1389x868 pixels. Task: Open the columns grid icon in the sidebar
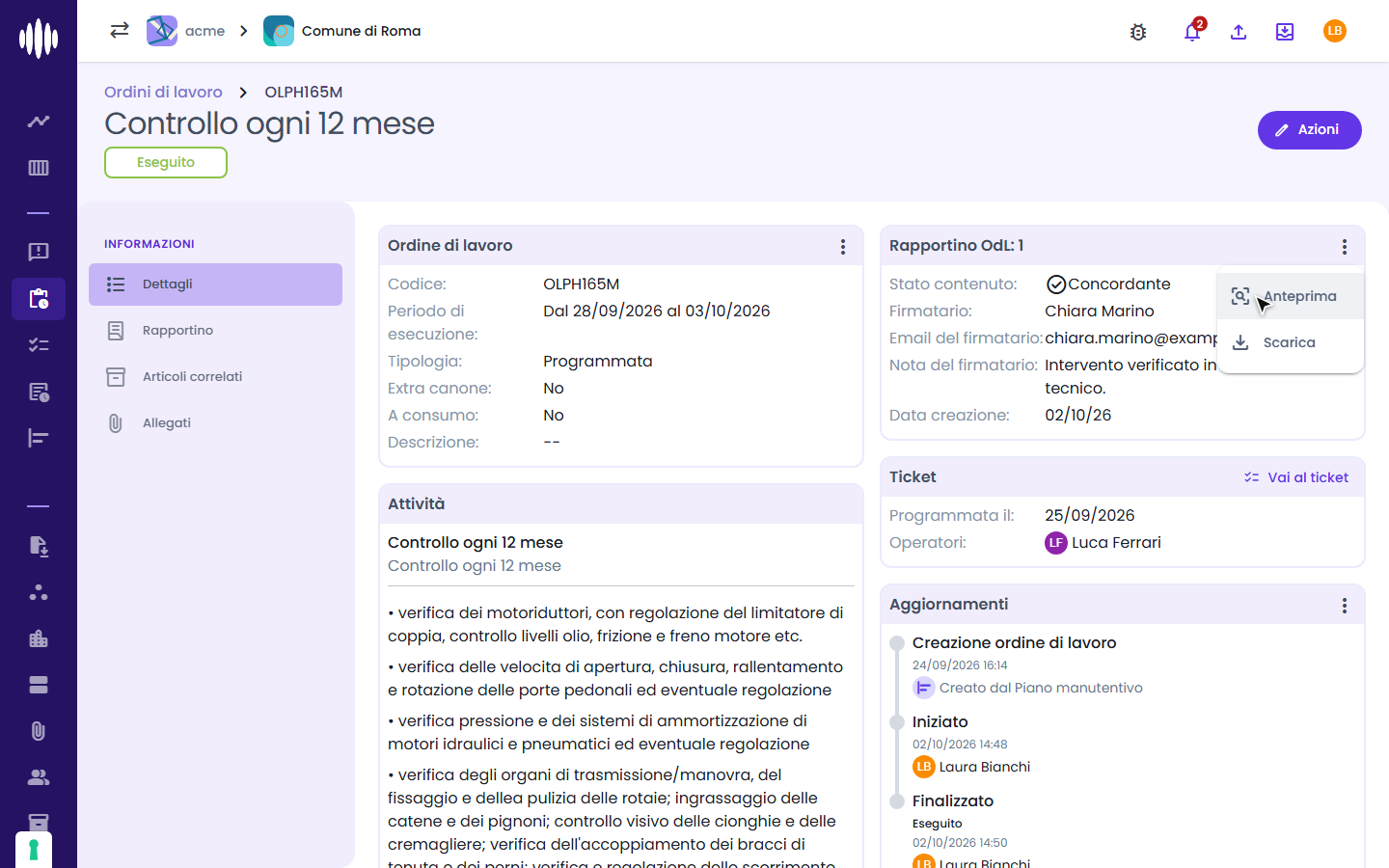pos(39,168)
